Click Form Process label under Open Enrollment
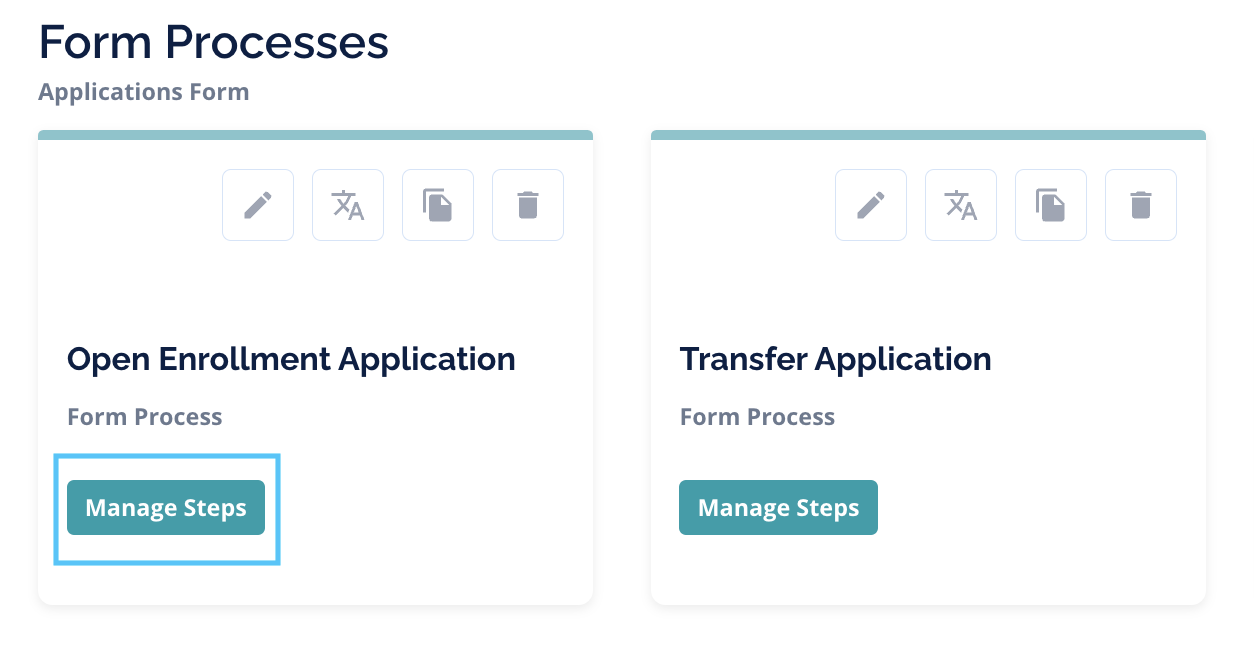This screenshot has width=1254, height=652. (x=144, y=417)
